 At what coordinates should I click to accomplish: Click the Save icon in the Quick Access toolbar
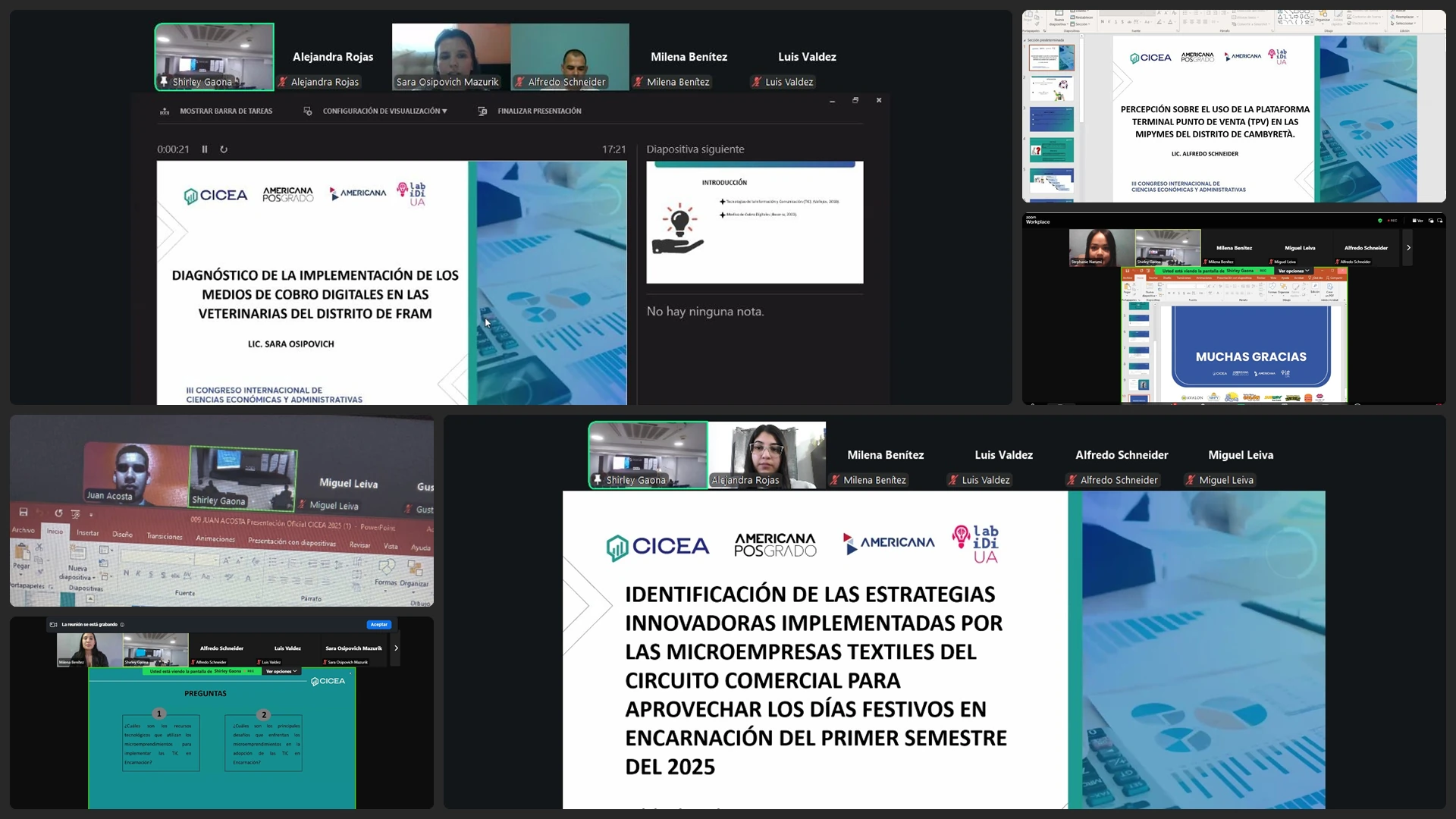pos(24,511)
